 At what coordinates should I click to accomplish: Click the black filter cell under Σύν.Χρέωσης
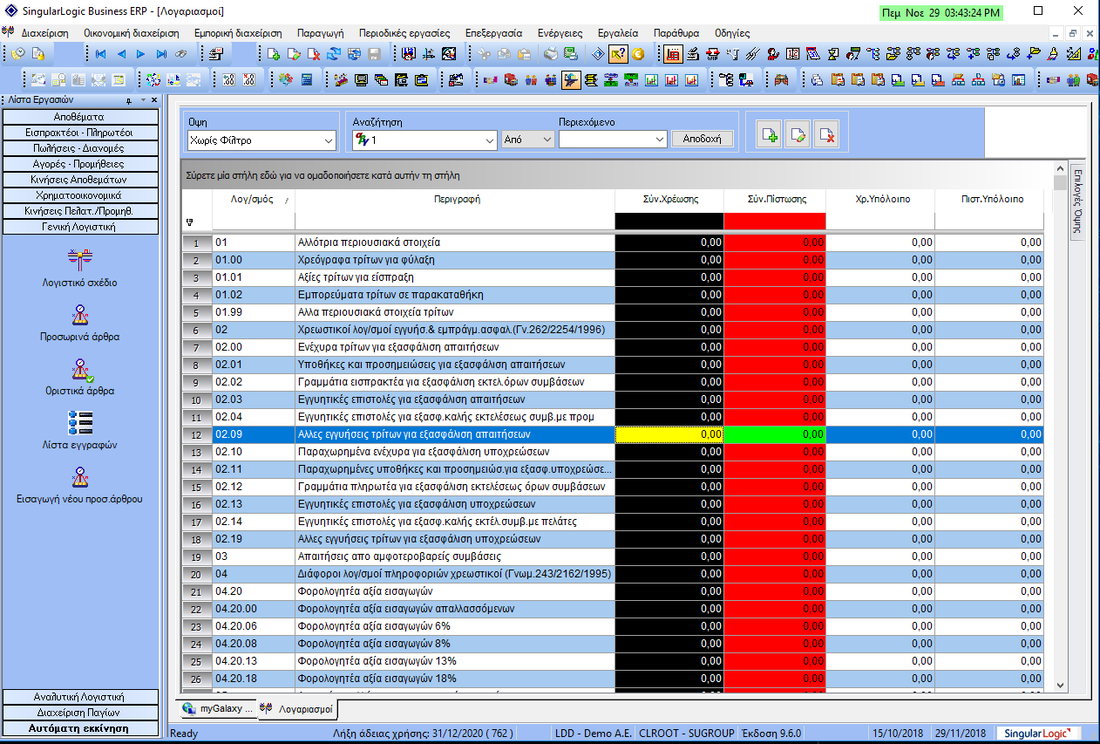pyautogui.click(x=669, y=221)
